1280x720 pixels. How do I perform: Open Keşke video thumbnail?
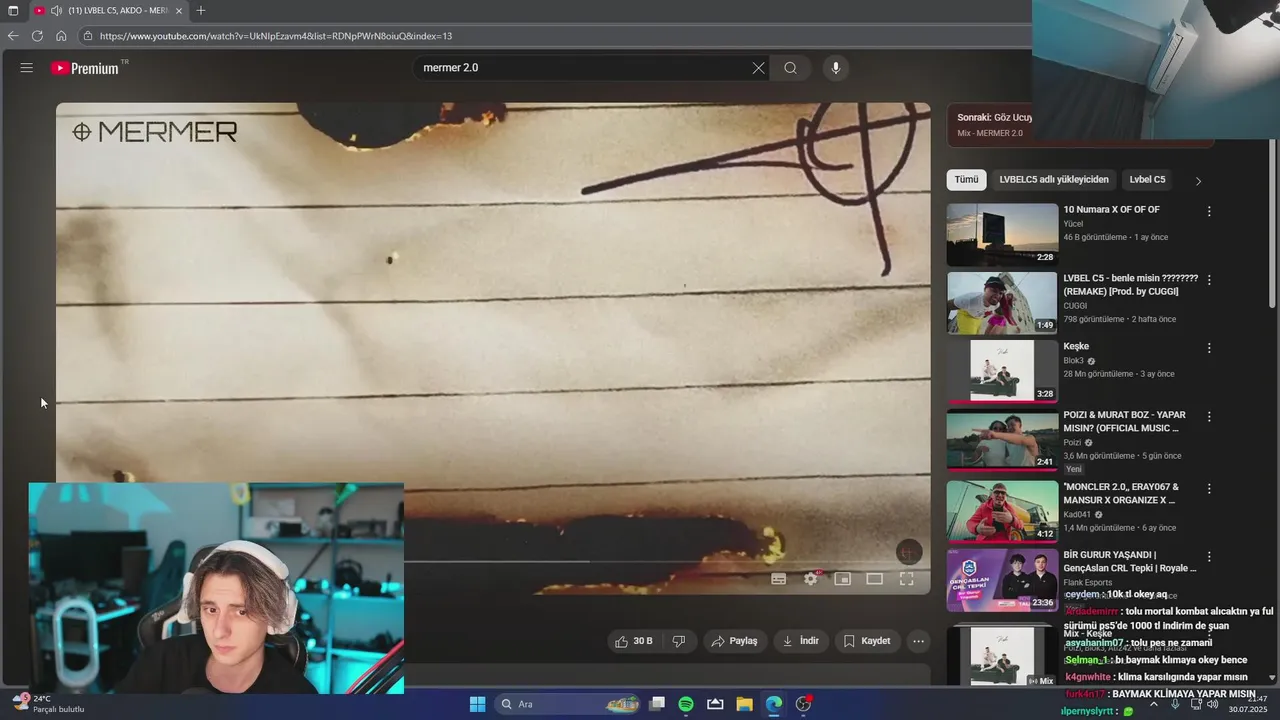tap(1002, 371)
